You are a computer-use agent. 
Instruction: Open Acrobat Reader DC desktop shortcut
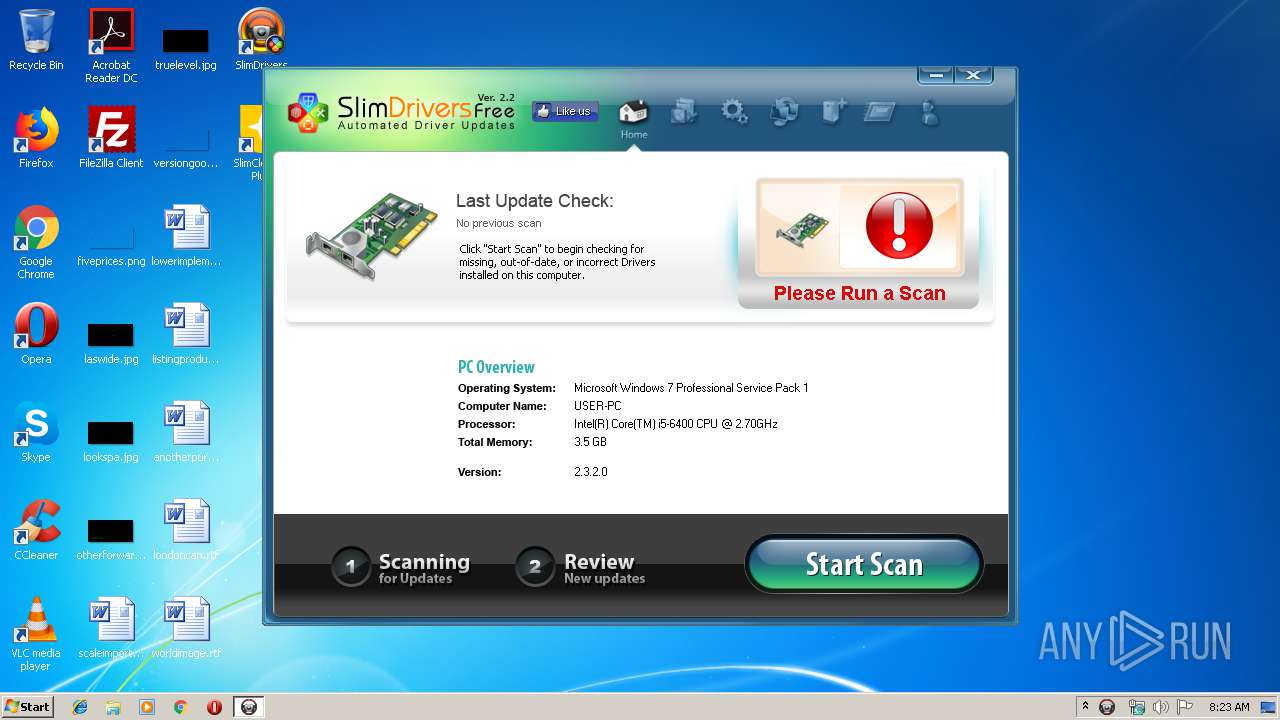pos(111,46)
